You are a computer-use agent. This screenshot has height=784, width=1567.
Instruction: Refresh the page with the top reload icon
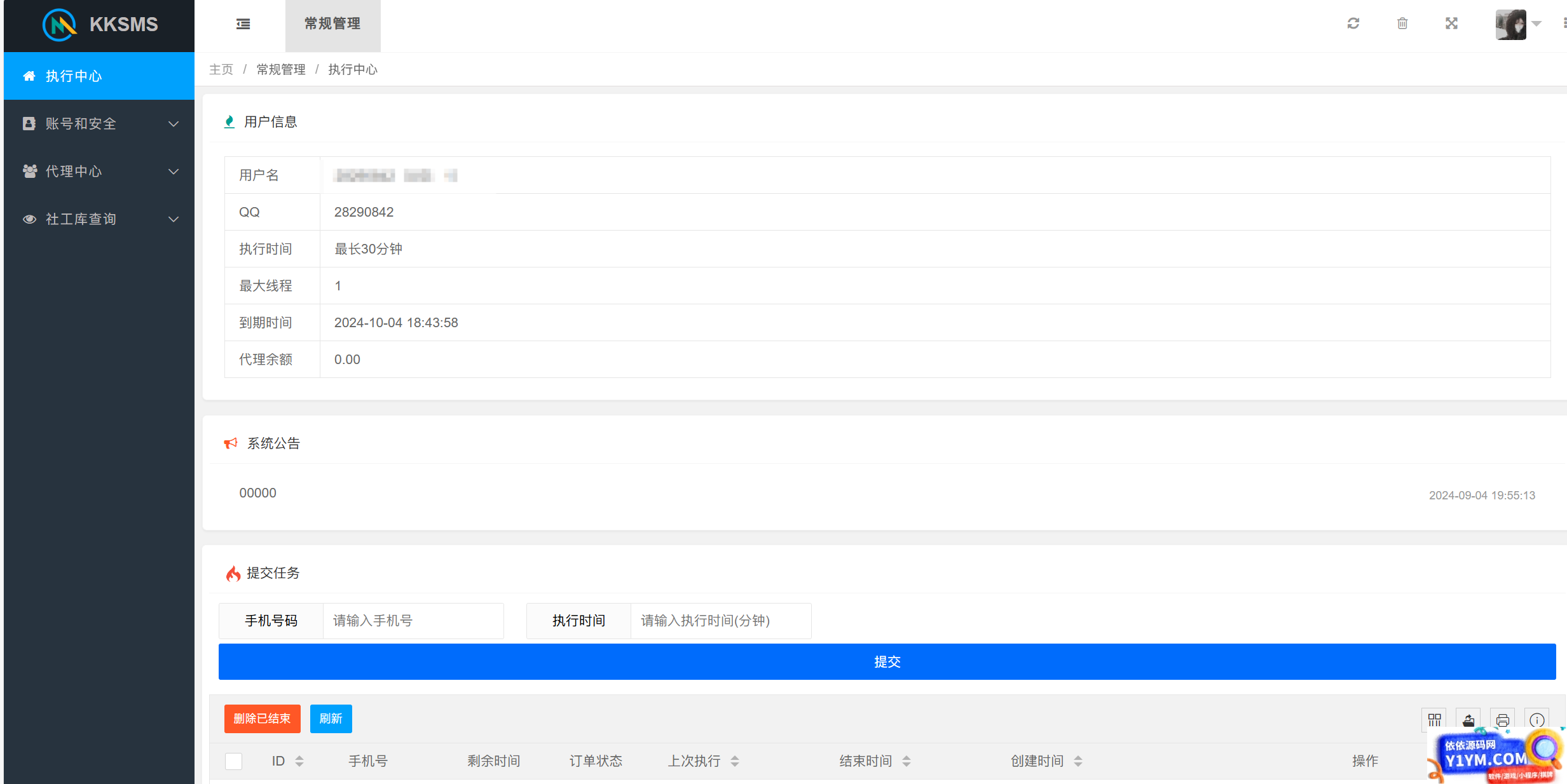pyautogui.click(x=1353, y=24)
